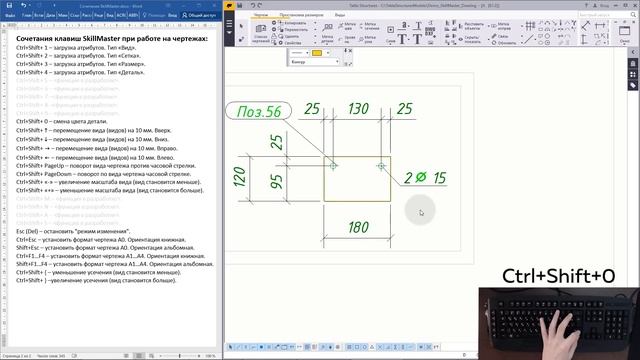This screenshot has height=360, width=640.
Task: Open Word undo history dropdown
Action: coord(31,5)
